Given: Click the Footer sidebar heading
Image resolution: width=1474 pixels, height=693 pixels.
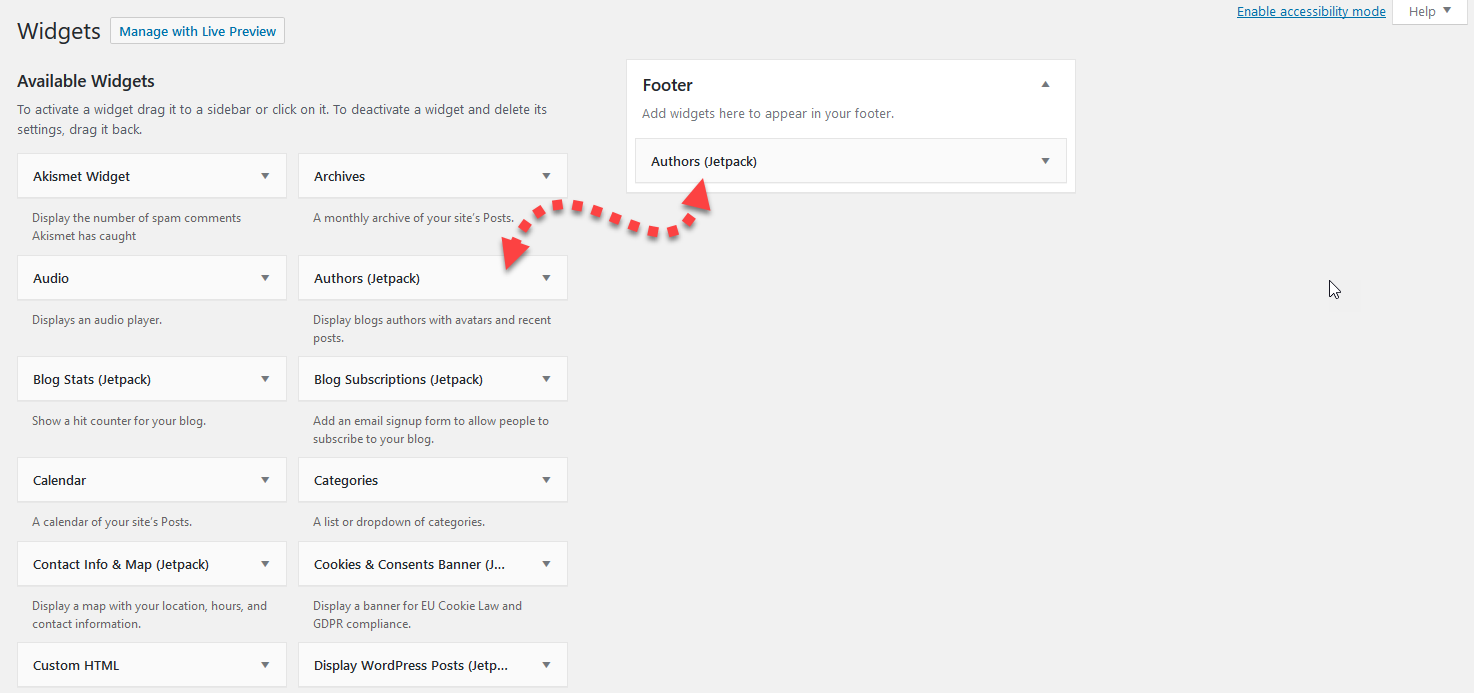Looking at the screenshot, I should coord(668,85).
